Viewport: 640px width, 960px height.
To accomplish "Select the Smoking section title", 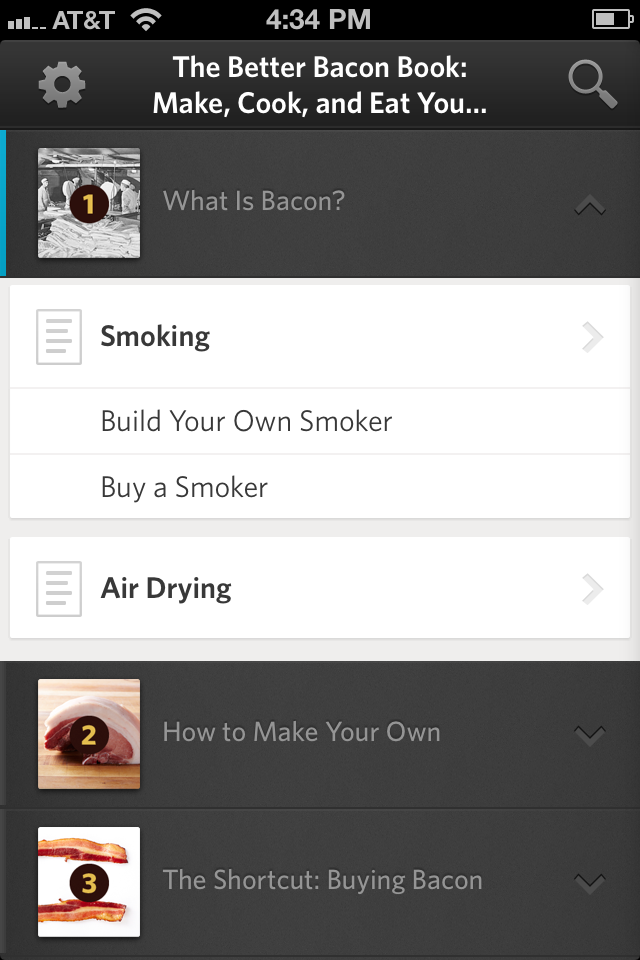I will [155, 337].
